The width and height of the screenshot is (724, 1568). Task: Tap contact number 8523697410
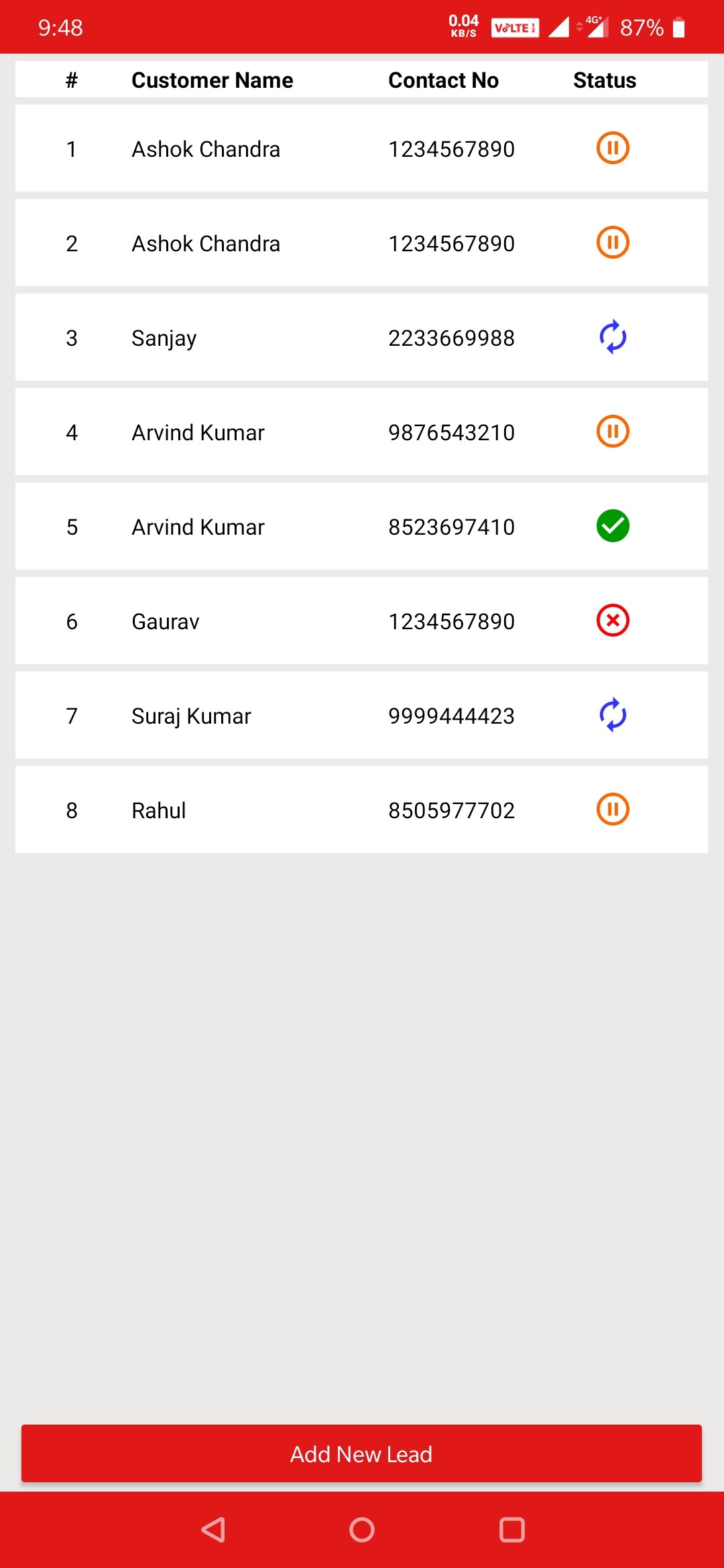[451, 527]
